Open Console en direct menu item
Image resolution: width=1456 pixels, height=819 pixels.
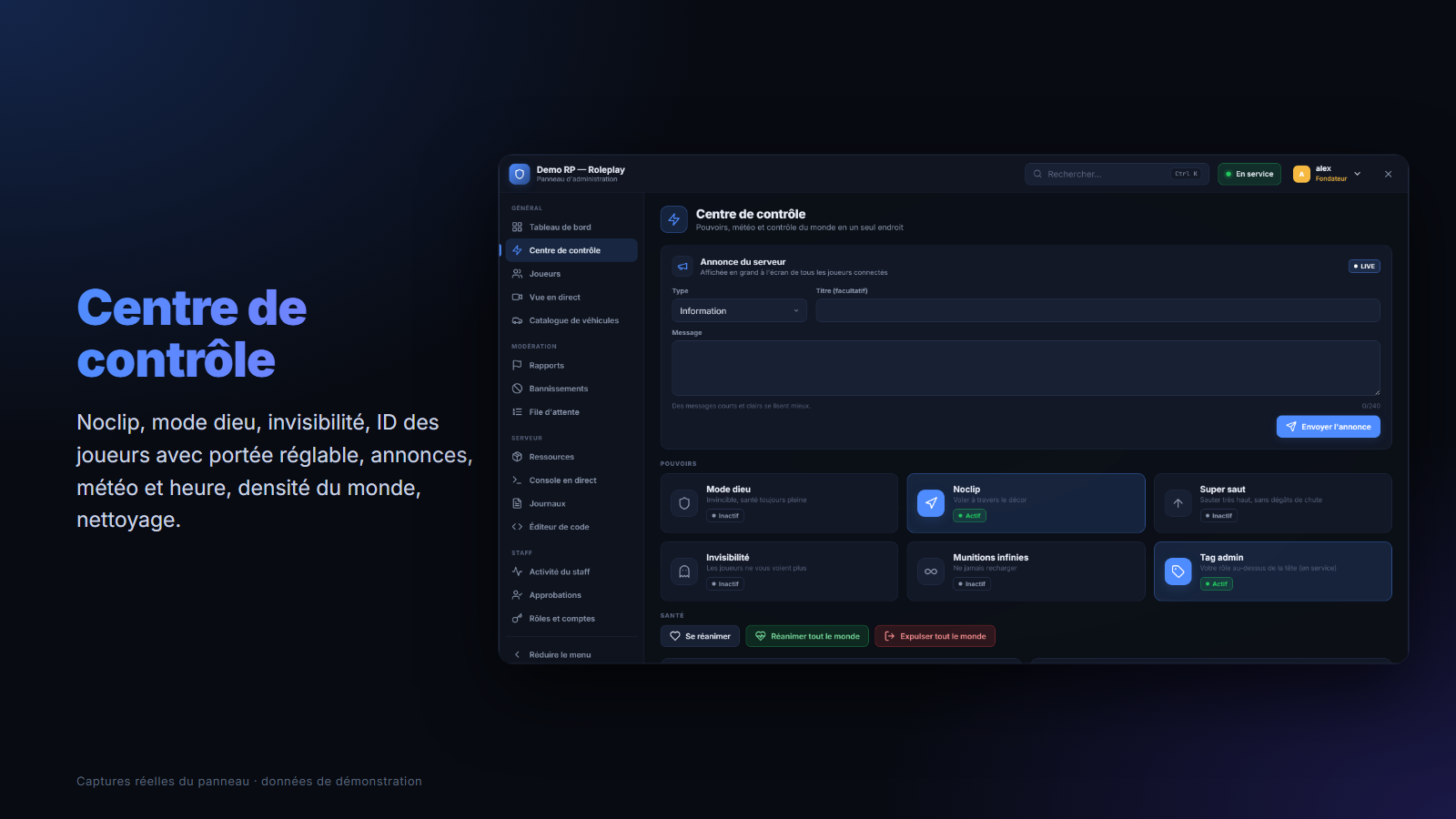[x=571, y=480]
